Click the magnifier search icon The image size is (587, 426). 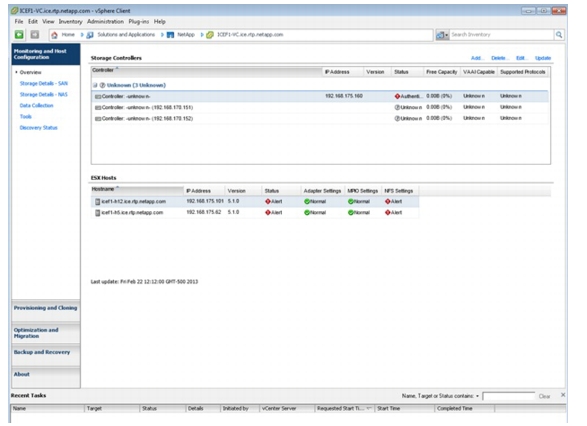559,35
